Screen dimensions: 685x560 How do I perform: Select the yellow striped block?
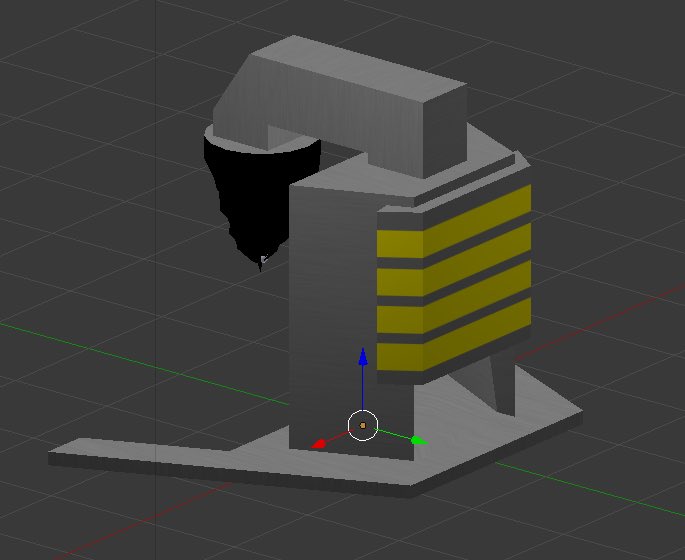coord(454,280)
